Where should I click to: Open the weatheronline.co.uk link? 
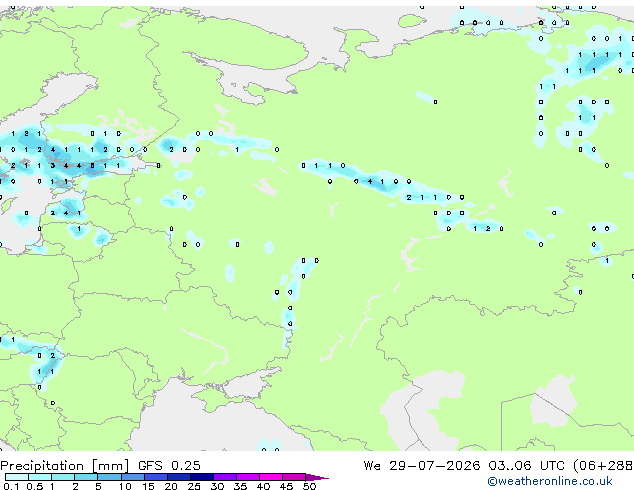point(550,481)
